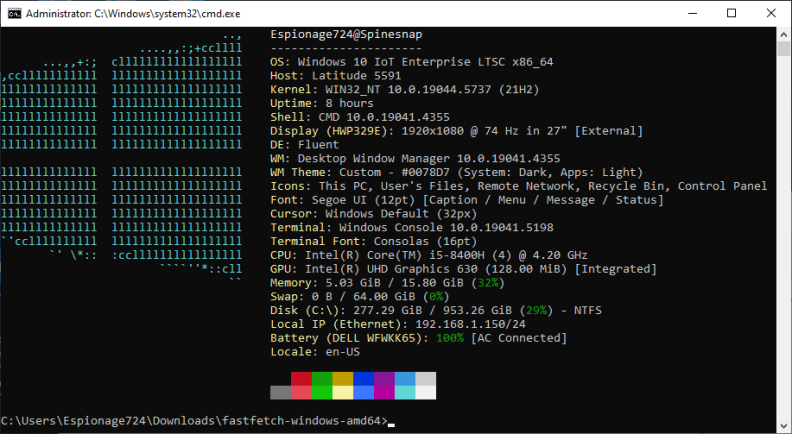Click the gray color block
The height and width of the screenshot is (434, 792).
pos(280,393)
